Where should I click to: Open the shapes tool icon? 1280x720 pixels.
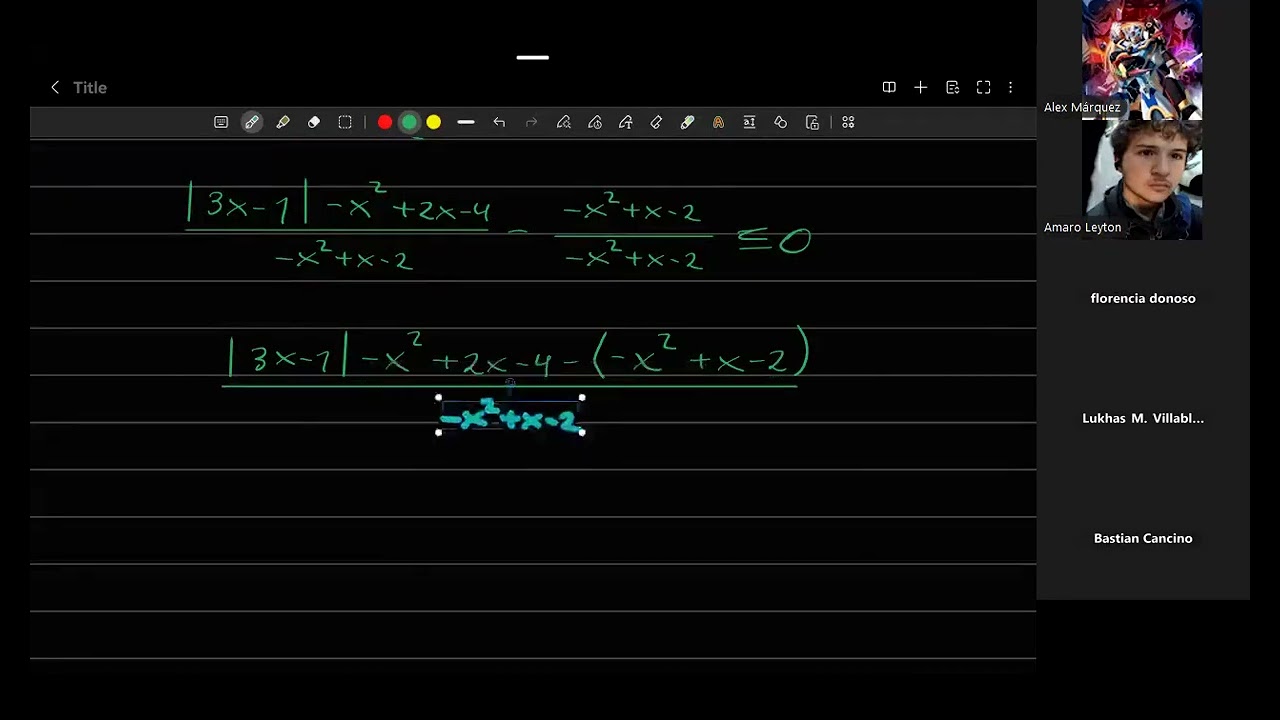[x=781, y=122]
